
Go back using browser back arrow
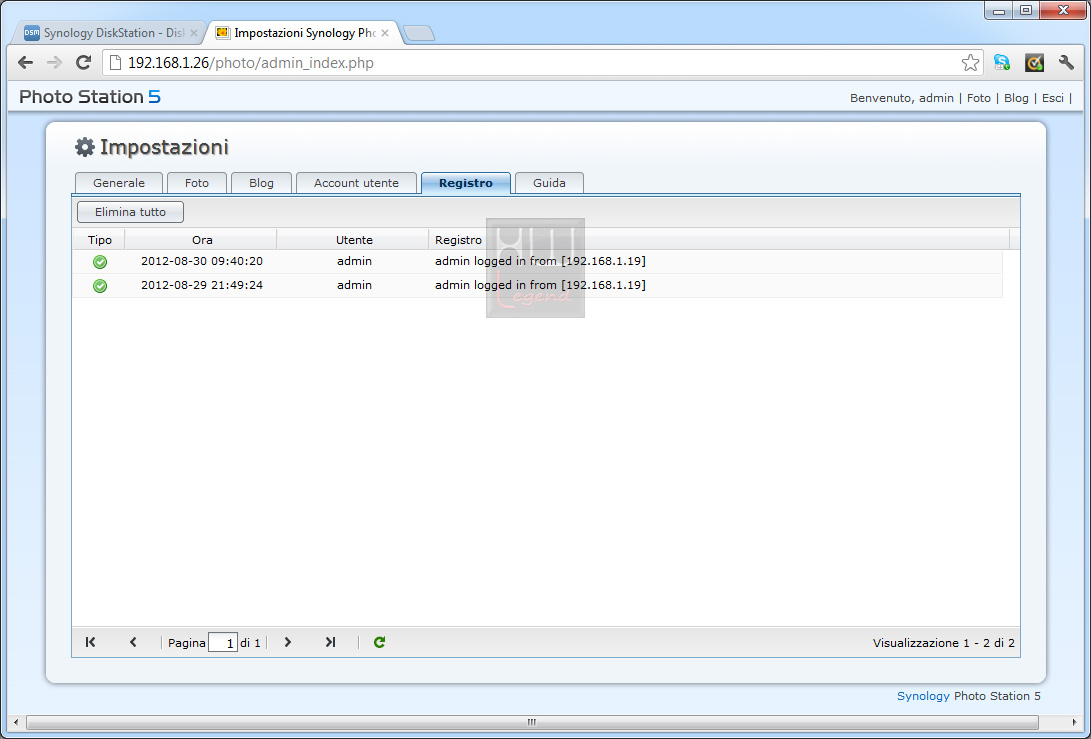coord(26,63)
